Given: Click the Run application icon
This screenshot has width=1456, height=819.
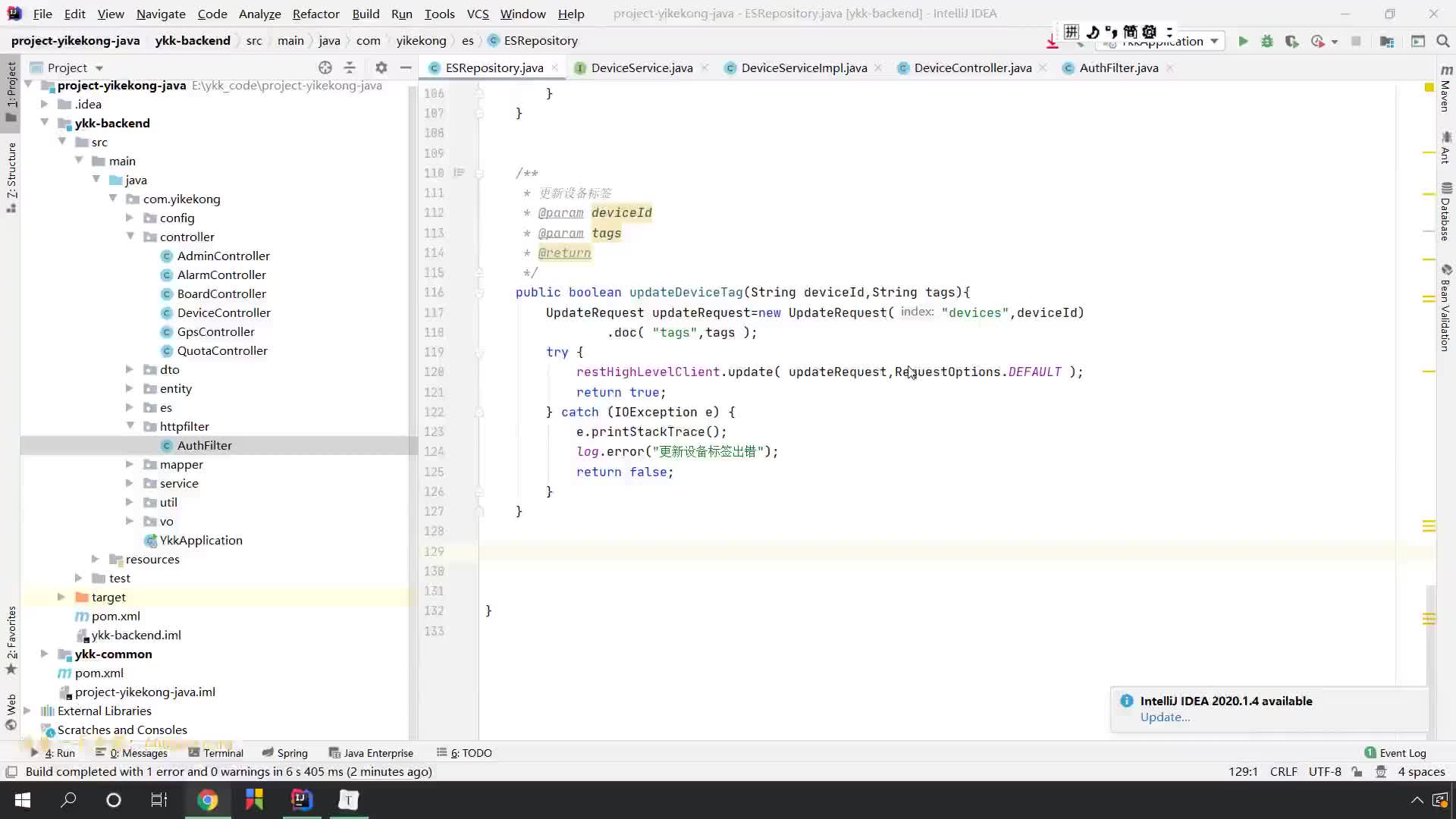Looking at the screenshot, I should 1243,41.
